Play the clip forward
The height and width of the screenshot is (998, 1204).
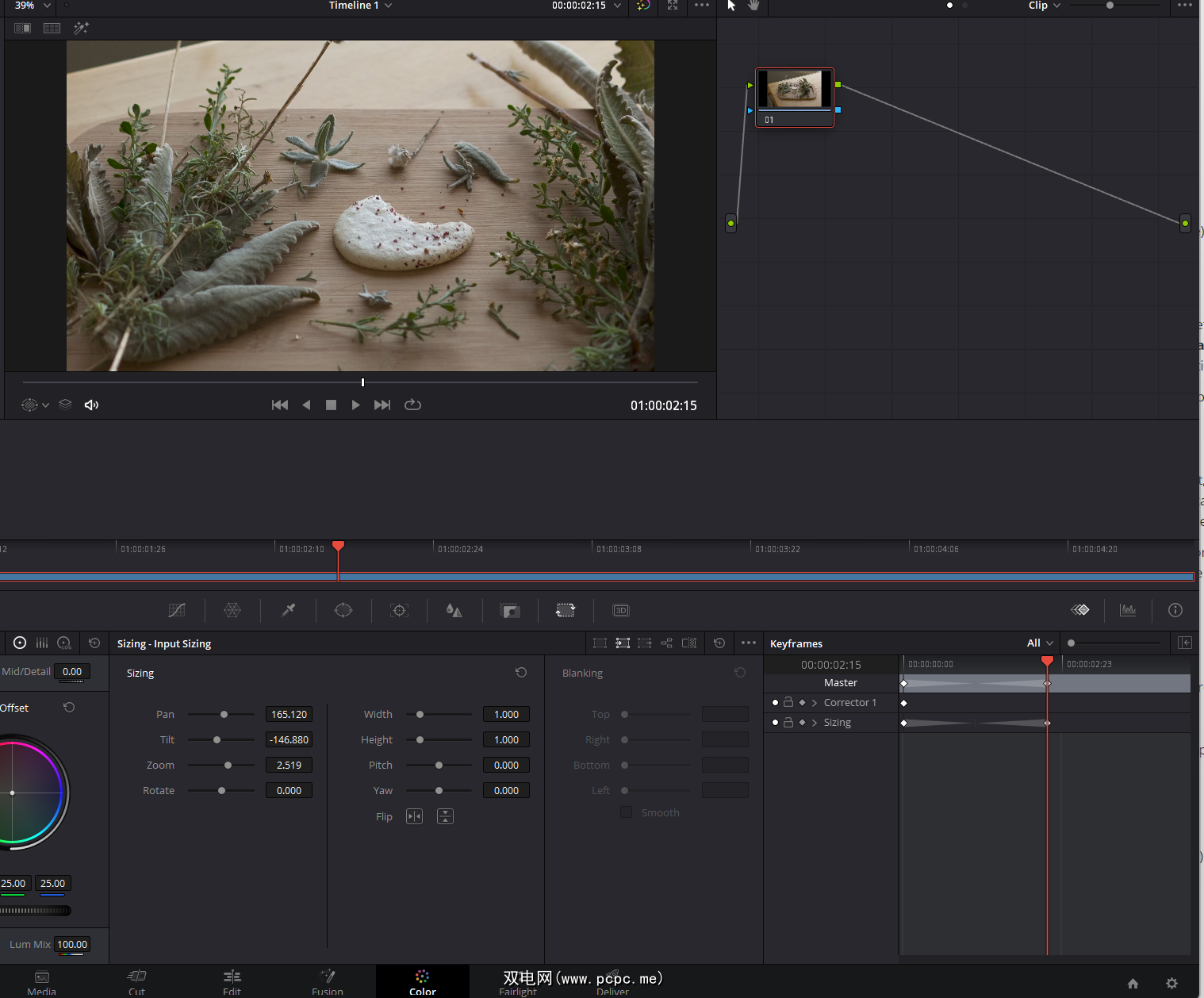click(355, 405)
